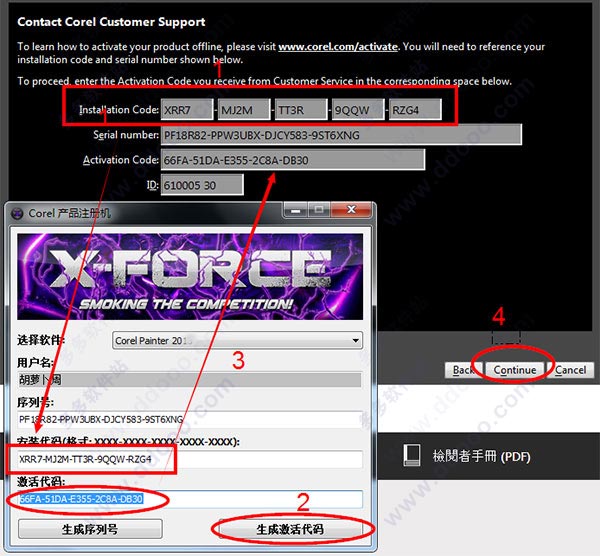Screen dimensions: 600x556
Task: Click the 生成激活代码 button
Action: (290, 529)
